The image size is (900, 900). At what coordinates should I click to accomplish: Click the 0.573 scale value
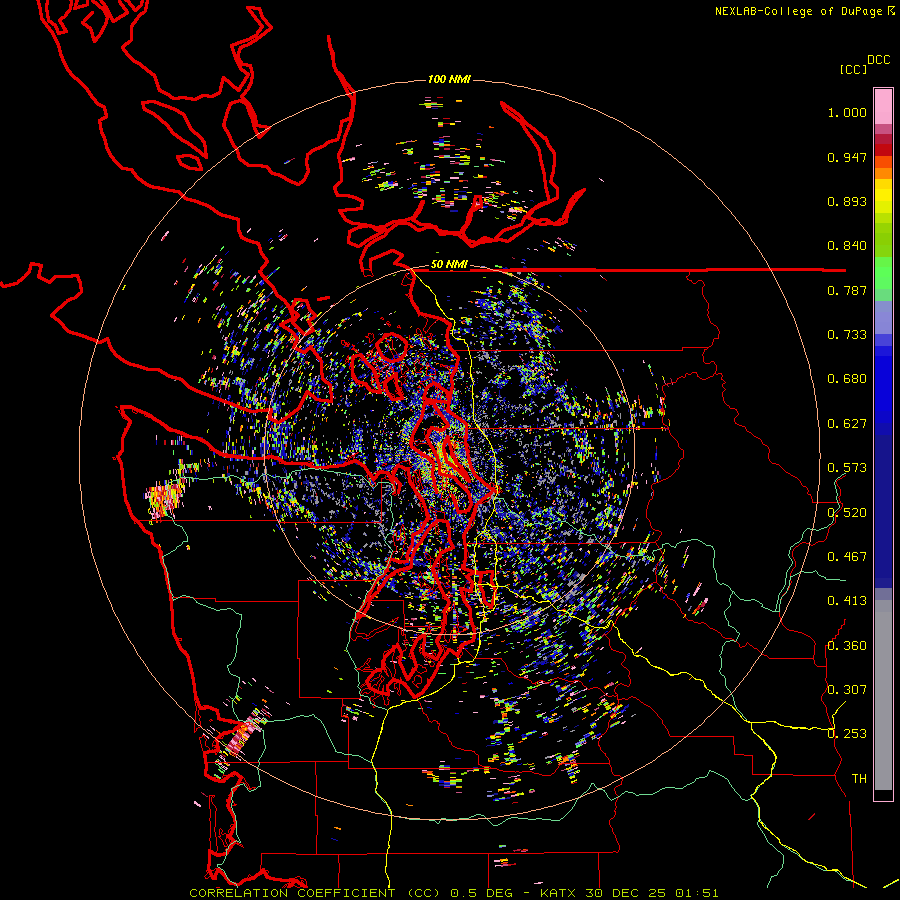coord(847,468)
